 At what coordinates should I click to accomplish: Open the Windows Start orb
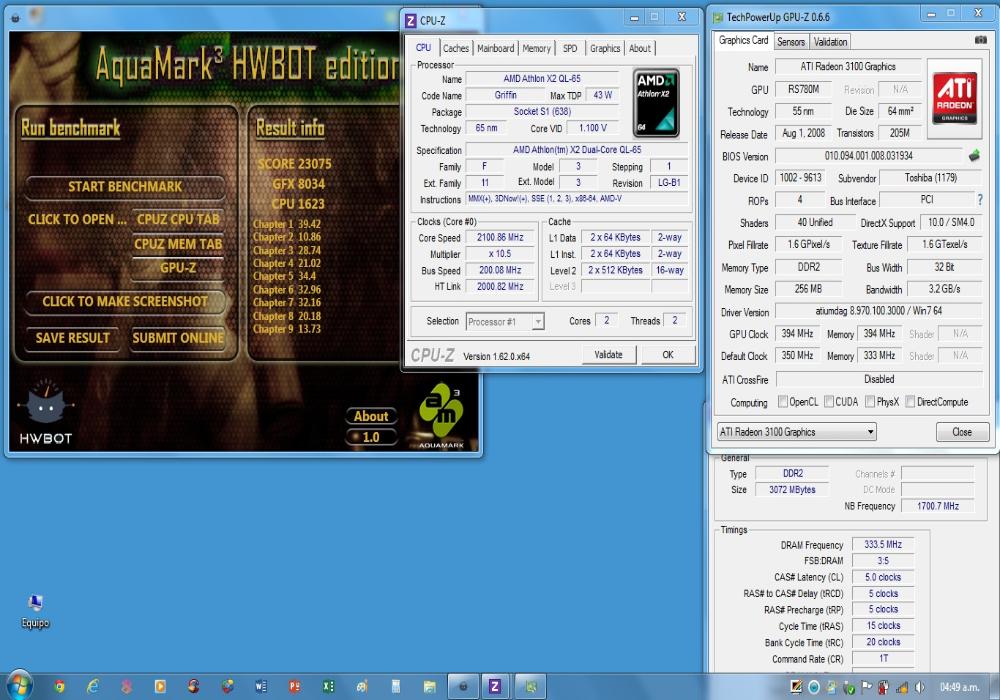(19, 685)
